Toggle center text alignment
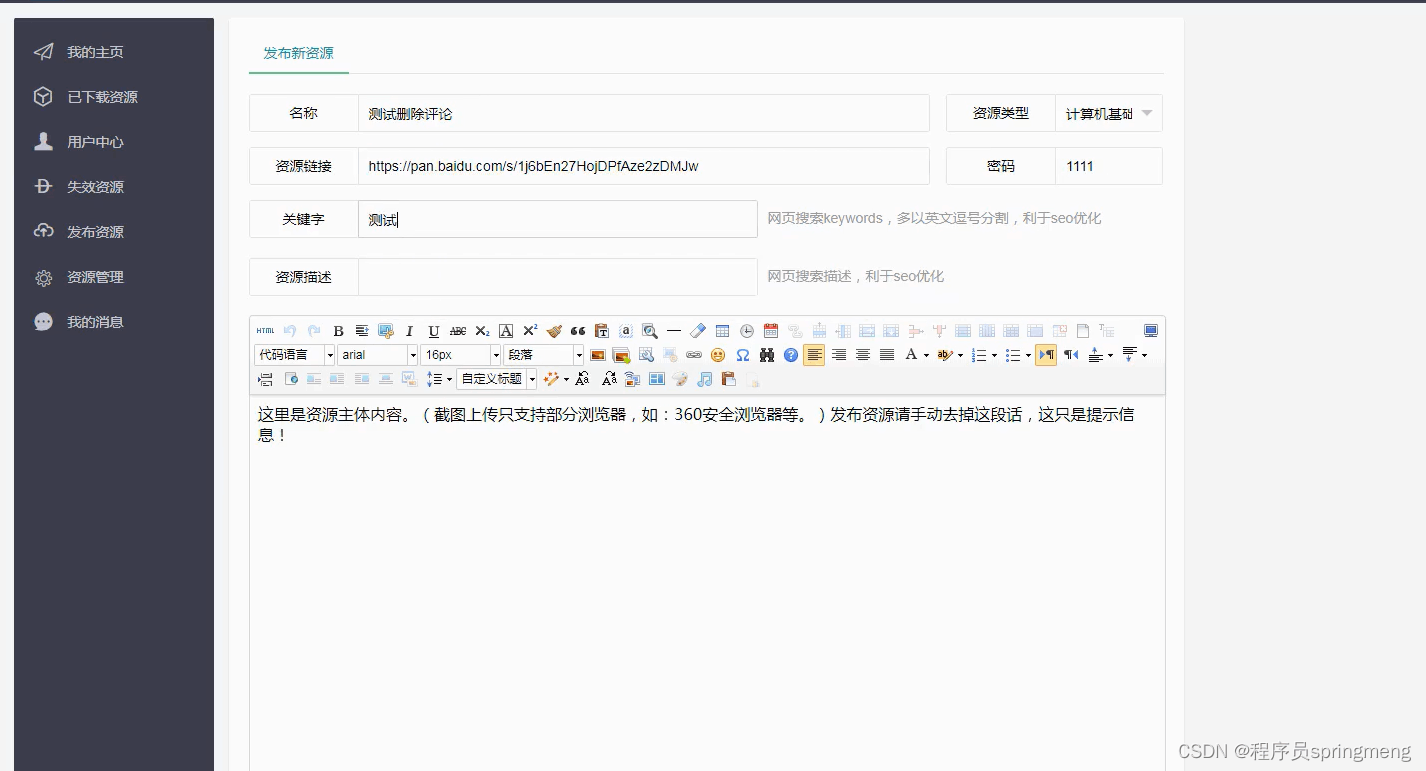This screenshot has height=771, width=1426. pos(863,355)
